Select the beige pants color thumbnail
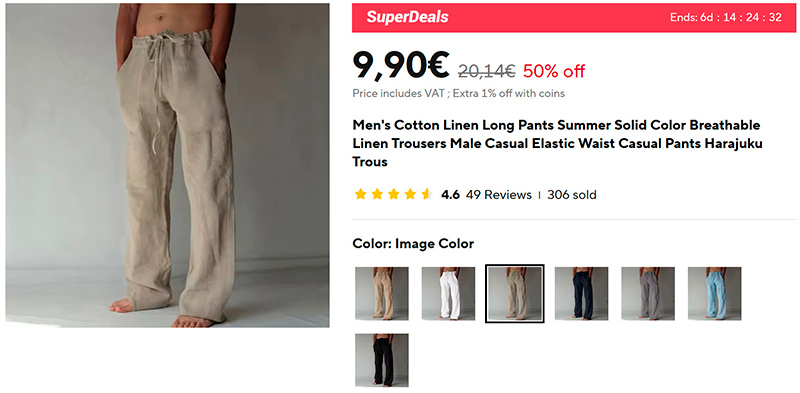The width and height of the screenshot is (800, 393). coord(382,293)
